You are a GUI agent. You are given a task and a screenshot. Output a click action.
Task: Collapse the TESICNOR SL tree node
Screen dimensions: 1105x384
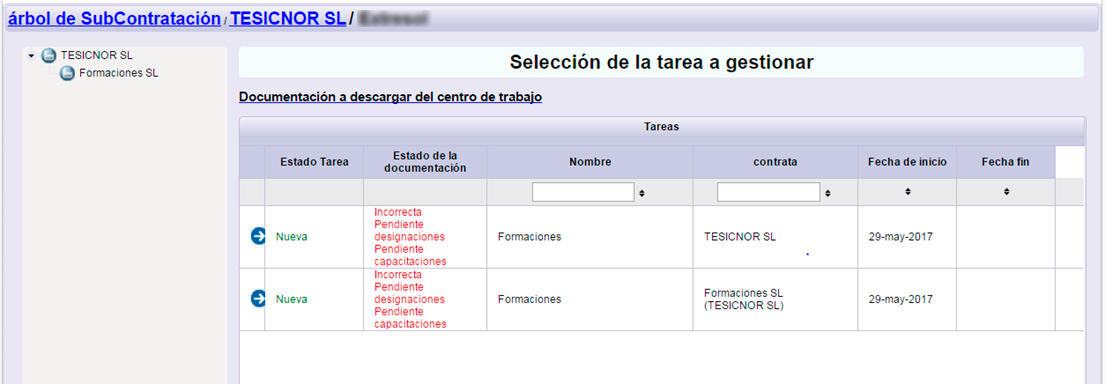(x=31, y=55)
